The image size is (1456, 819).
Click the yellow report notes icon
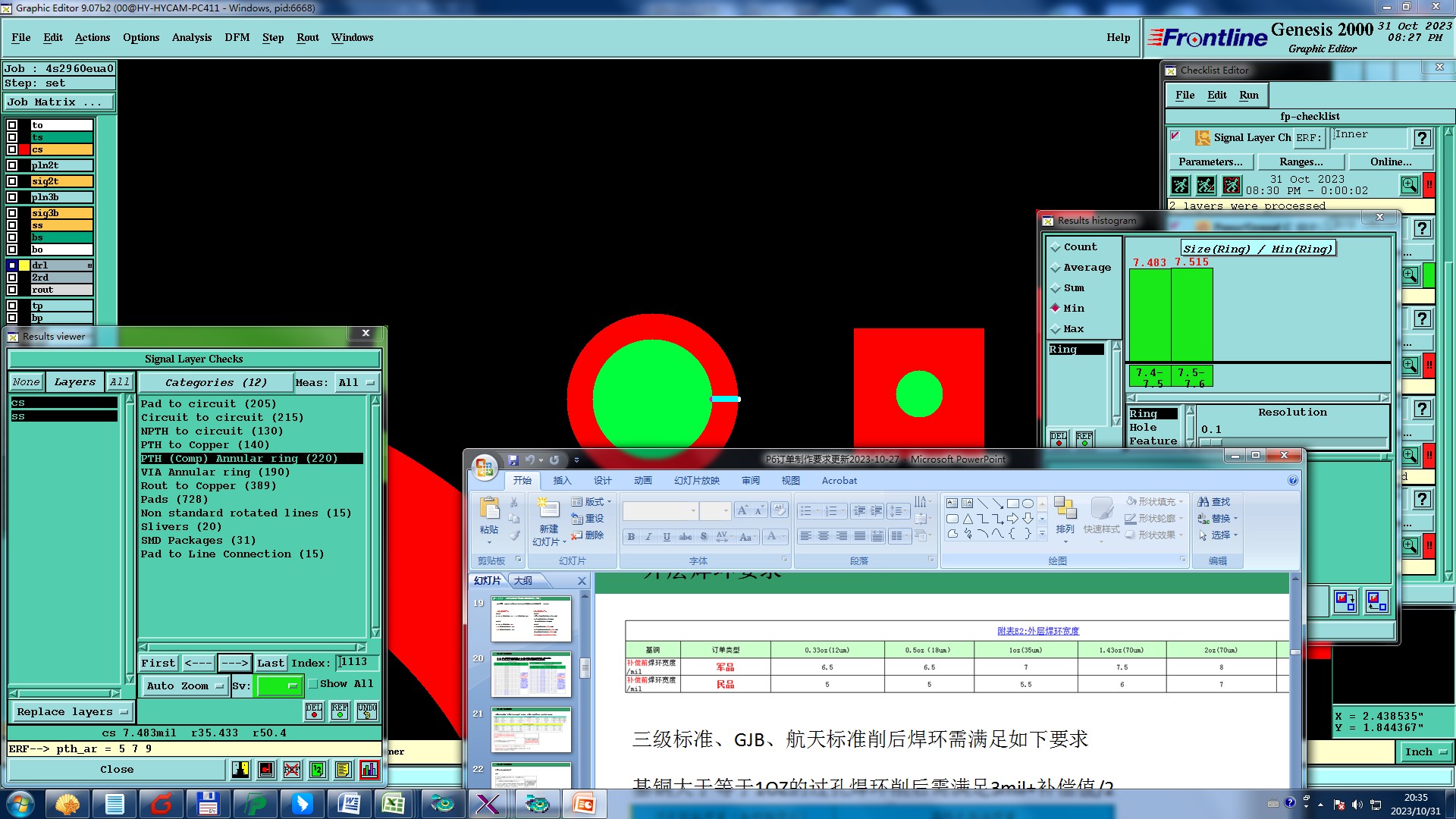(343, 770)
